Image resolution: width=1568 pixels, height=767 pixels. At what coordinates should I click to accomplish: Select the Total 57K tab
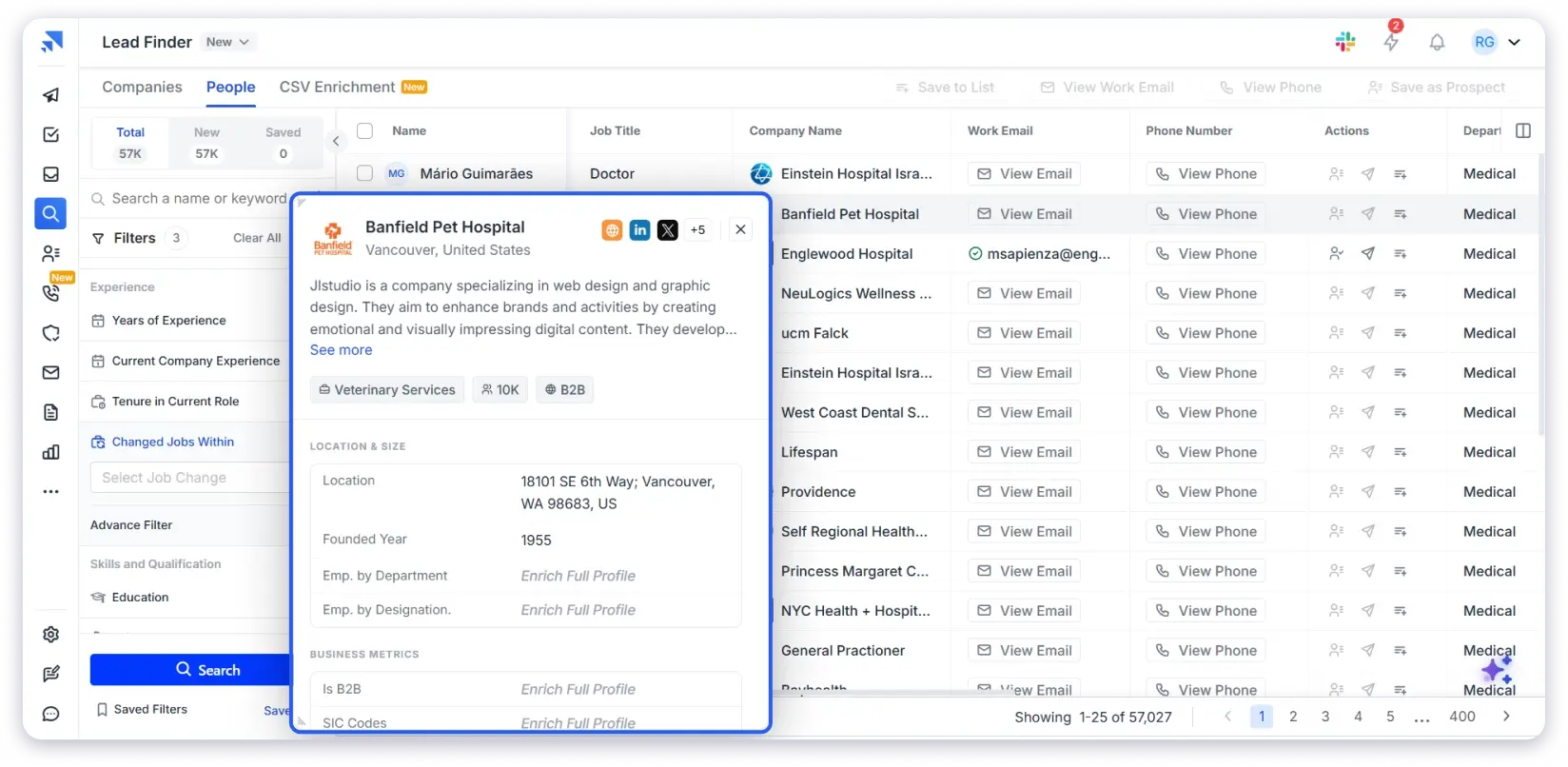click(x=130, y=143)
